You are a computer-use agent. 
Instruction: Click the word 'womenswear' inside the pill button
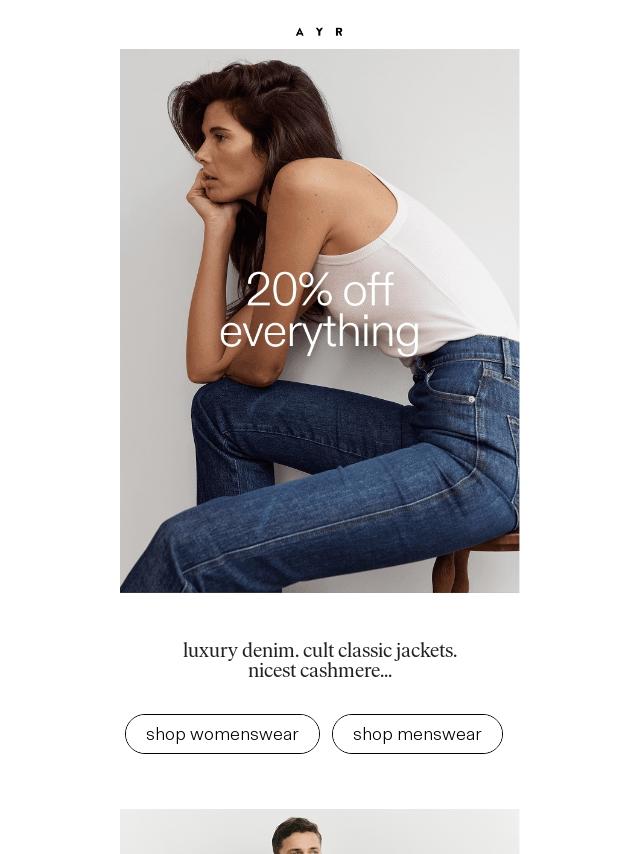click(244, 734)
